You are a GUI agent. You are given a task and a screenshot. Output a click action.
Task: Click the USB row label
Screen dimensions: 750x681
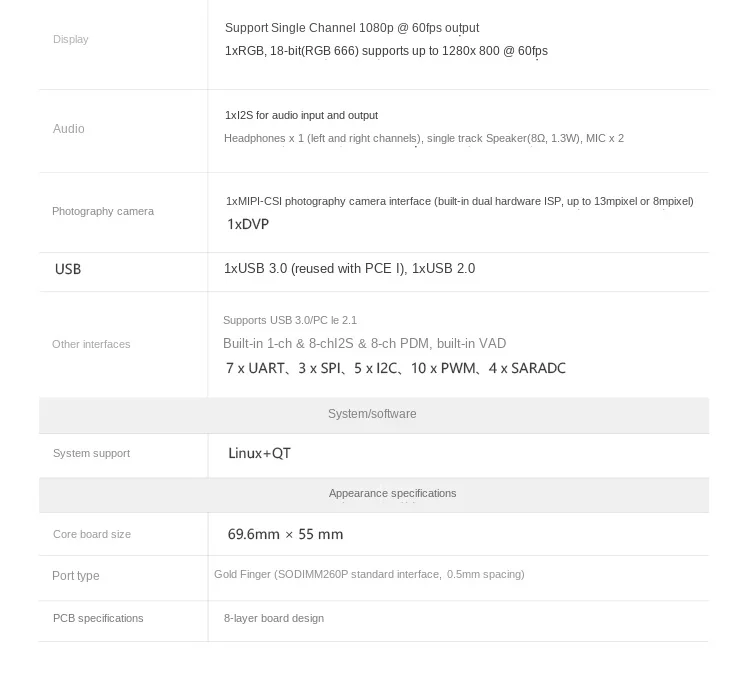pos(68,269)
